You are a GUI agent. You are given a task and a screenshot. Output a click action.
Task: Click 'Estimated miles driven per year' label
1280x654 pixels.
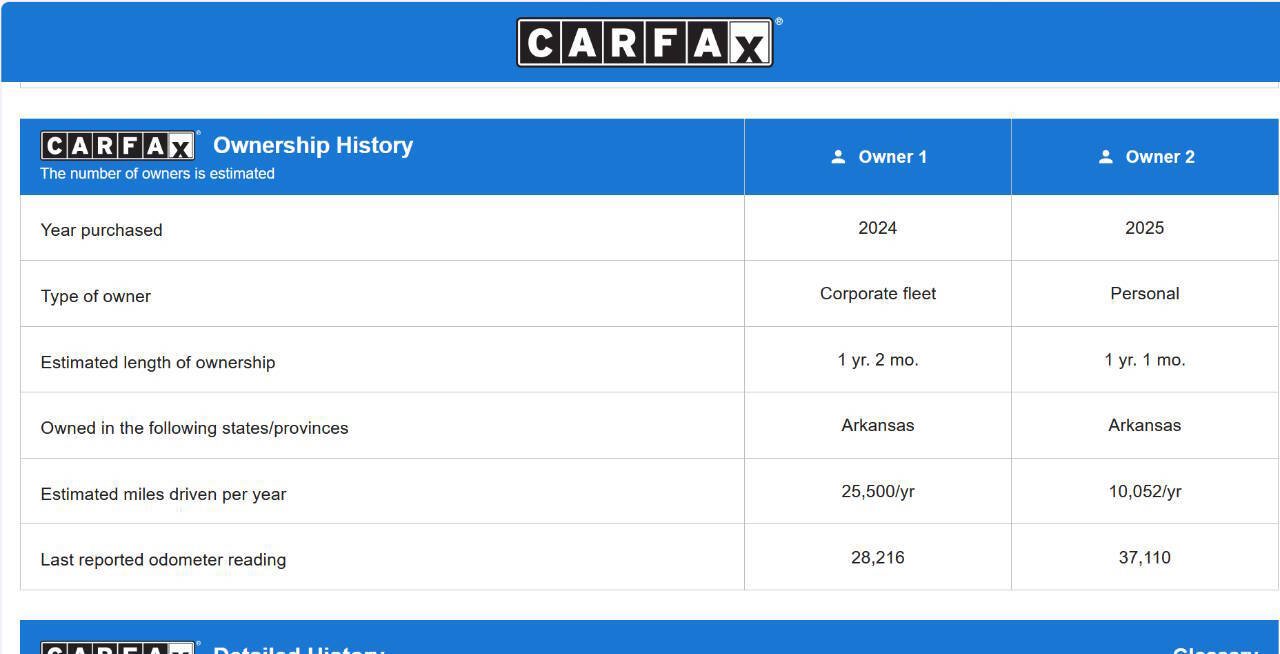[164, 494]
